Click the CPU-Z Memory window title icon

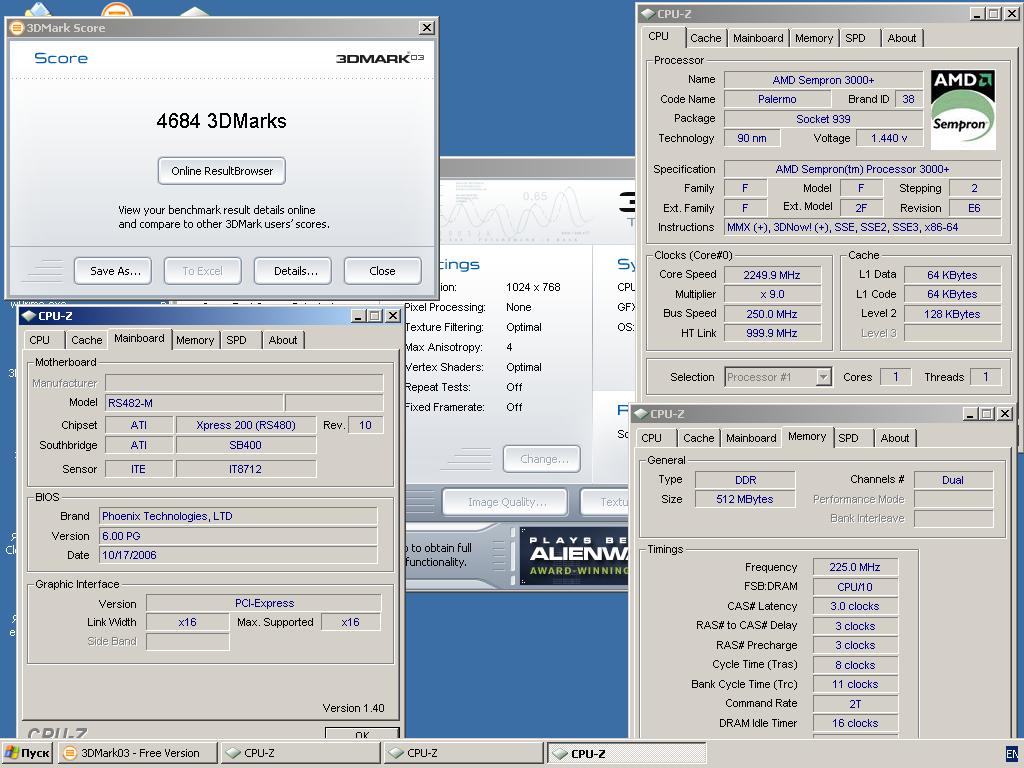point(641,414)
